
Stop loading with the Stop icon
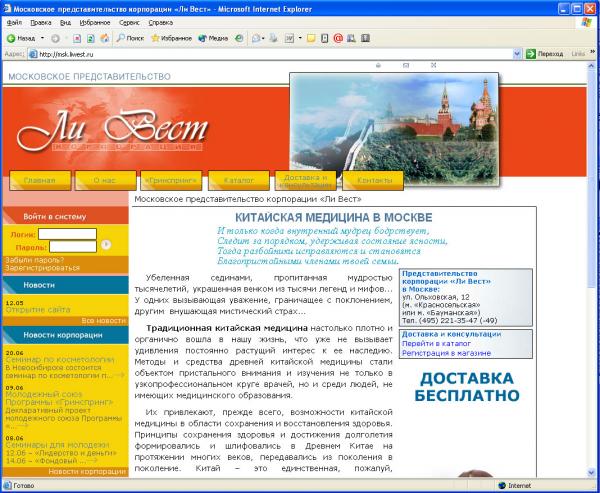77,38
